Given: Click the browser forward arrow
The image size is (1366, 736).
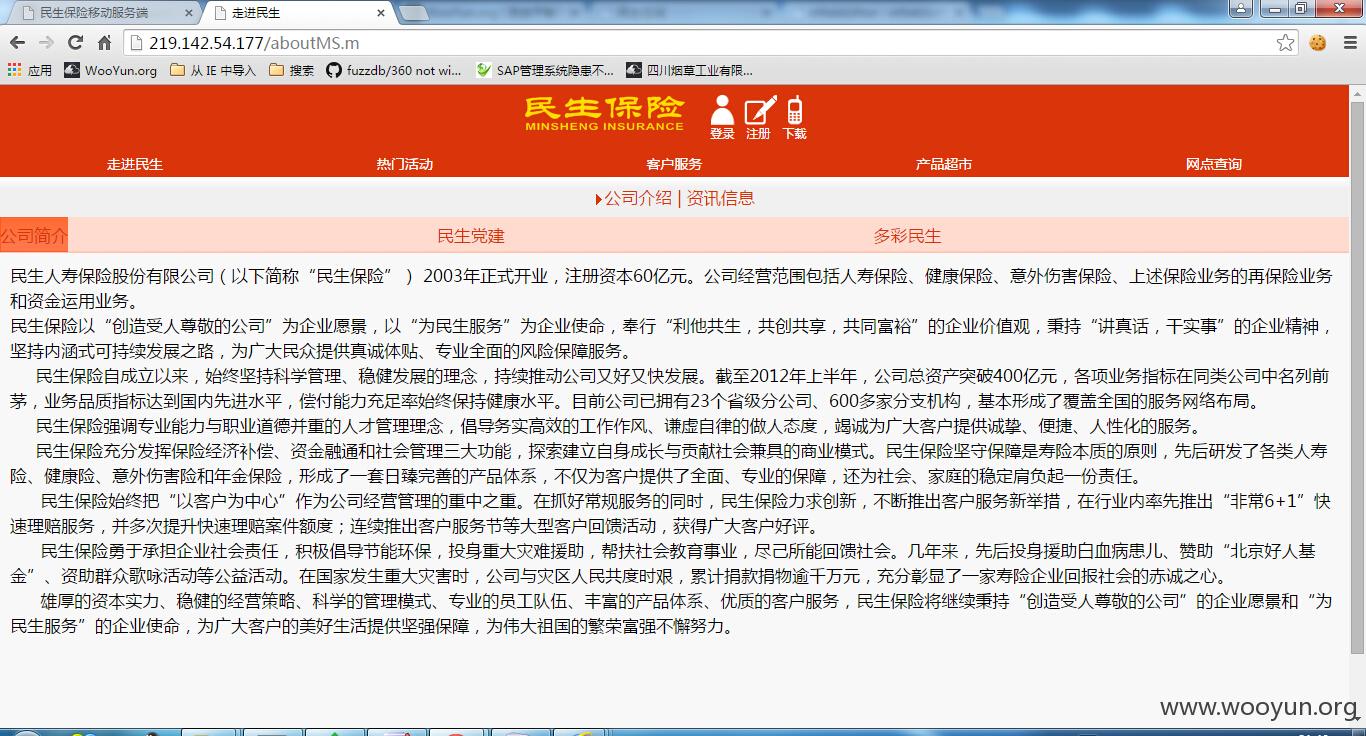Looking at the screenshot, I should click(46, 43).
